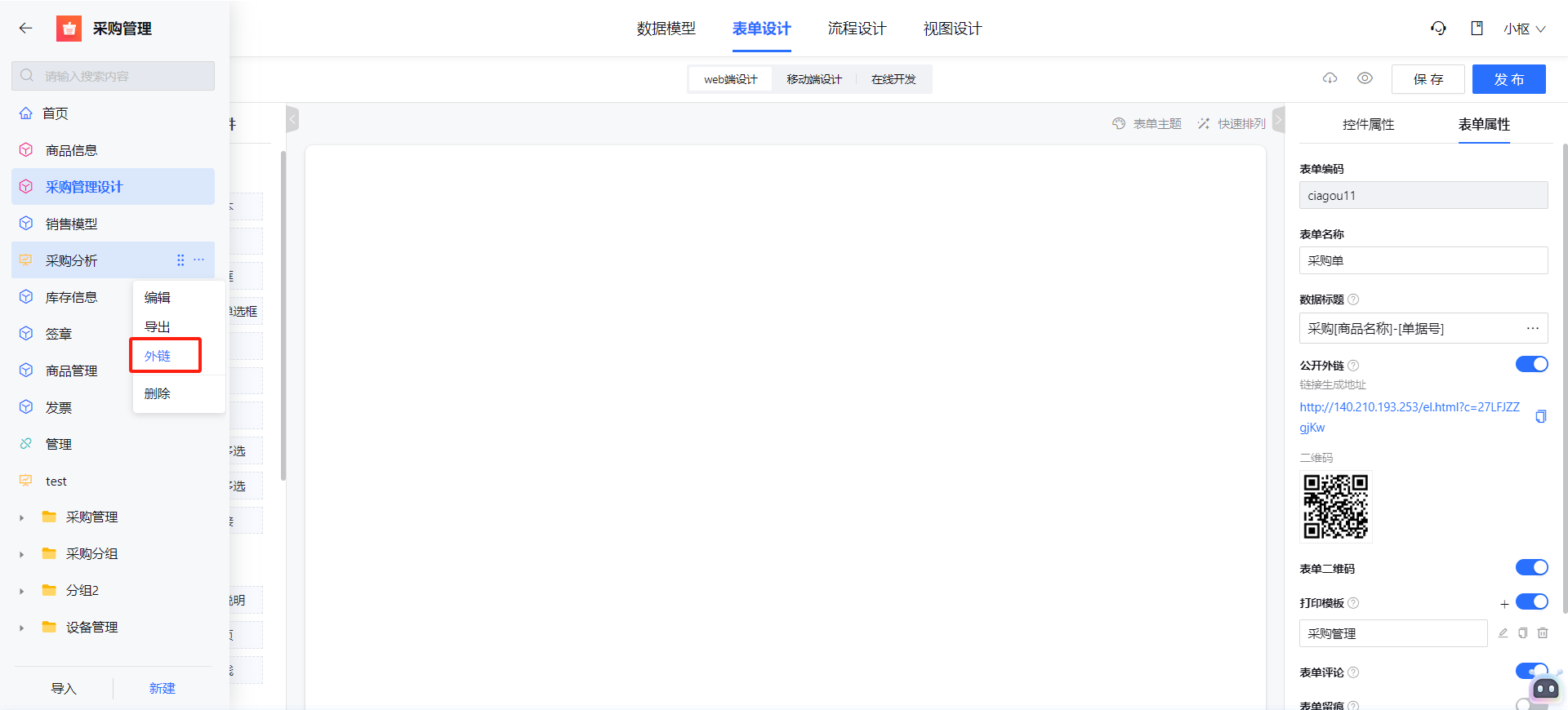Image resolution: width=1568 pixels, height=710 pixels.
Task: Open the help document icon
Action: click(1477, 29)
